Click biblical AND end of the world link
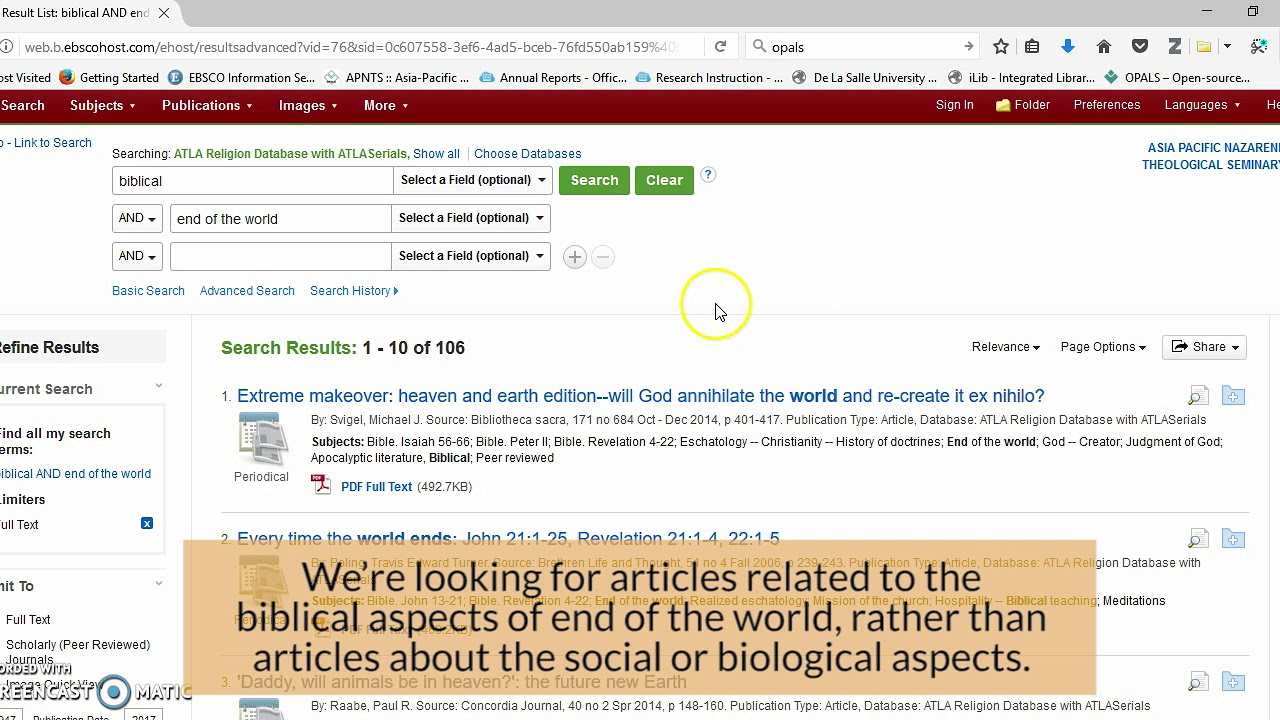1280x720 pixels. (x=75, y=474)
